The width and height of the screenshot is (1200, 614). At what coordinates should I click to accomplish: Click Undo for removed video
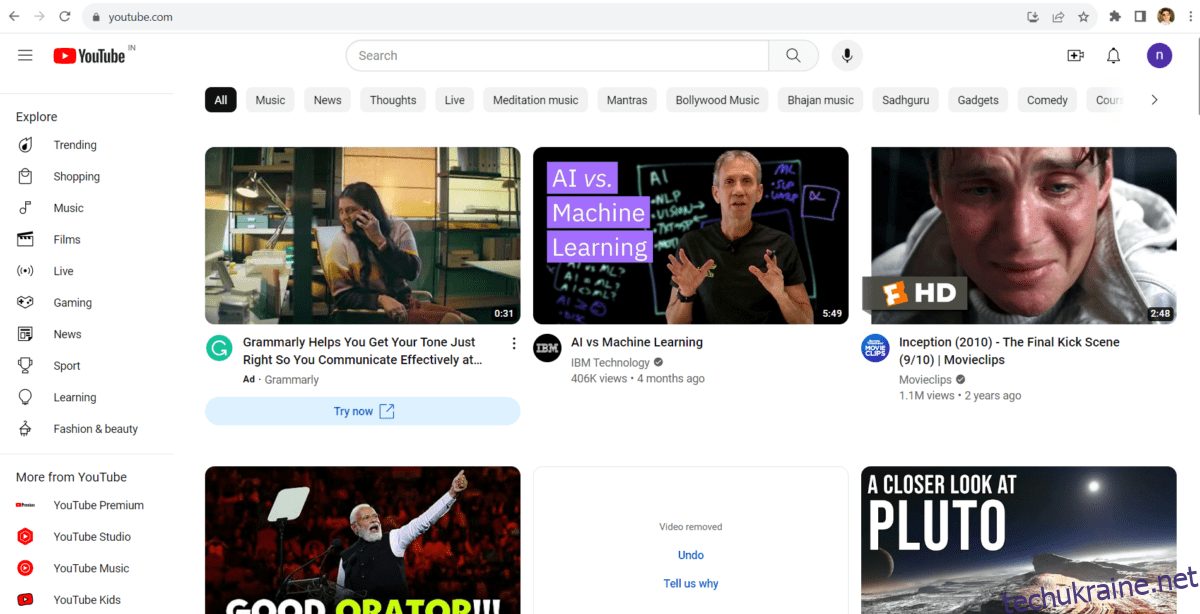click(x=691, y=555)
